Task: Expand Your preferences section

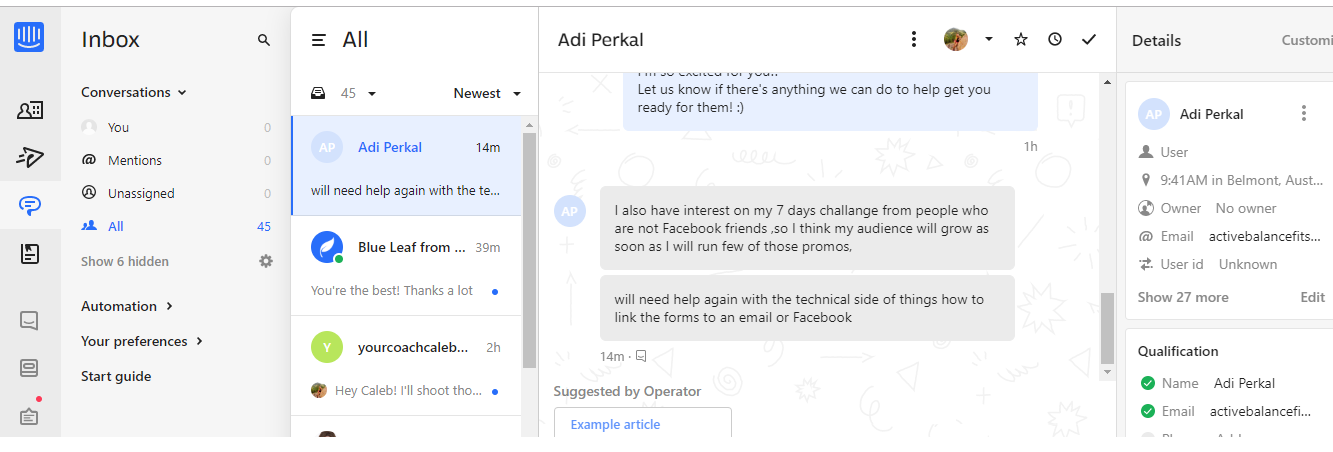Action: [x=142, y=341]
